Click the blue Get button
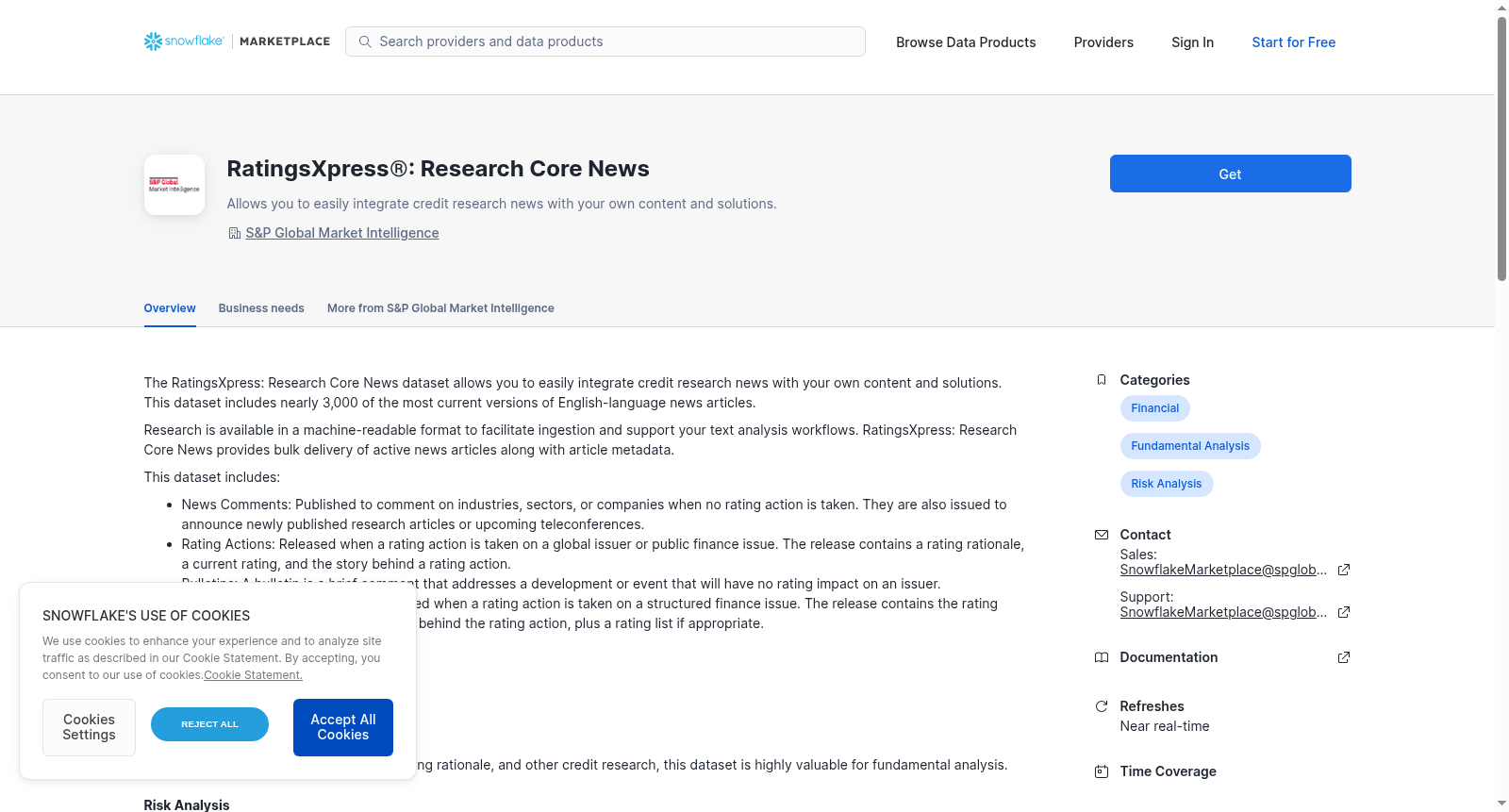 pyautogui.click(x=1230, y=174)
